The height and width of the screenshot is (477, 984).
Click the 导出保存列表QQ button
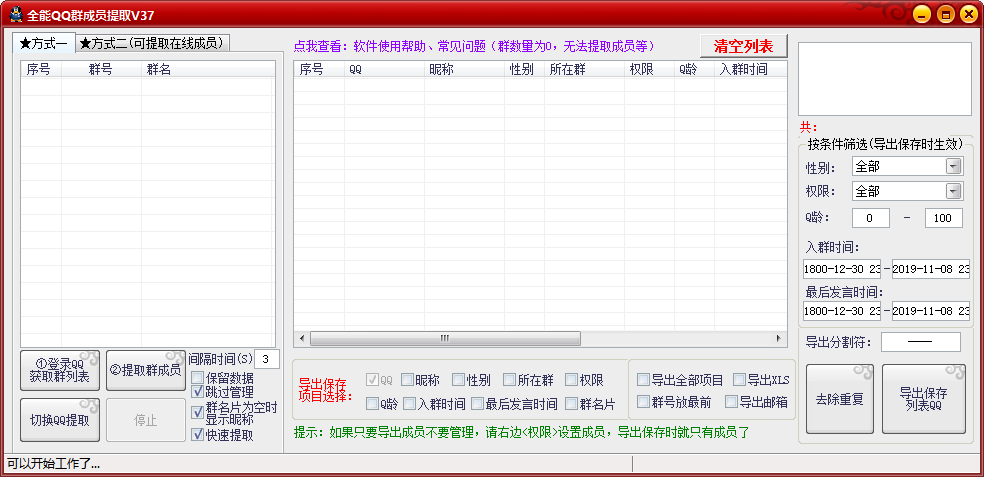point(924,399)
